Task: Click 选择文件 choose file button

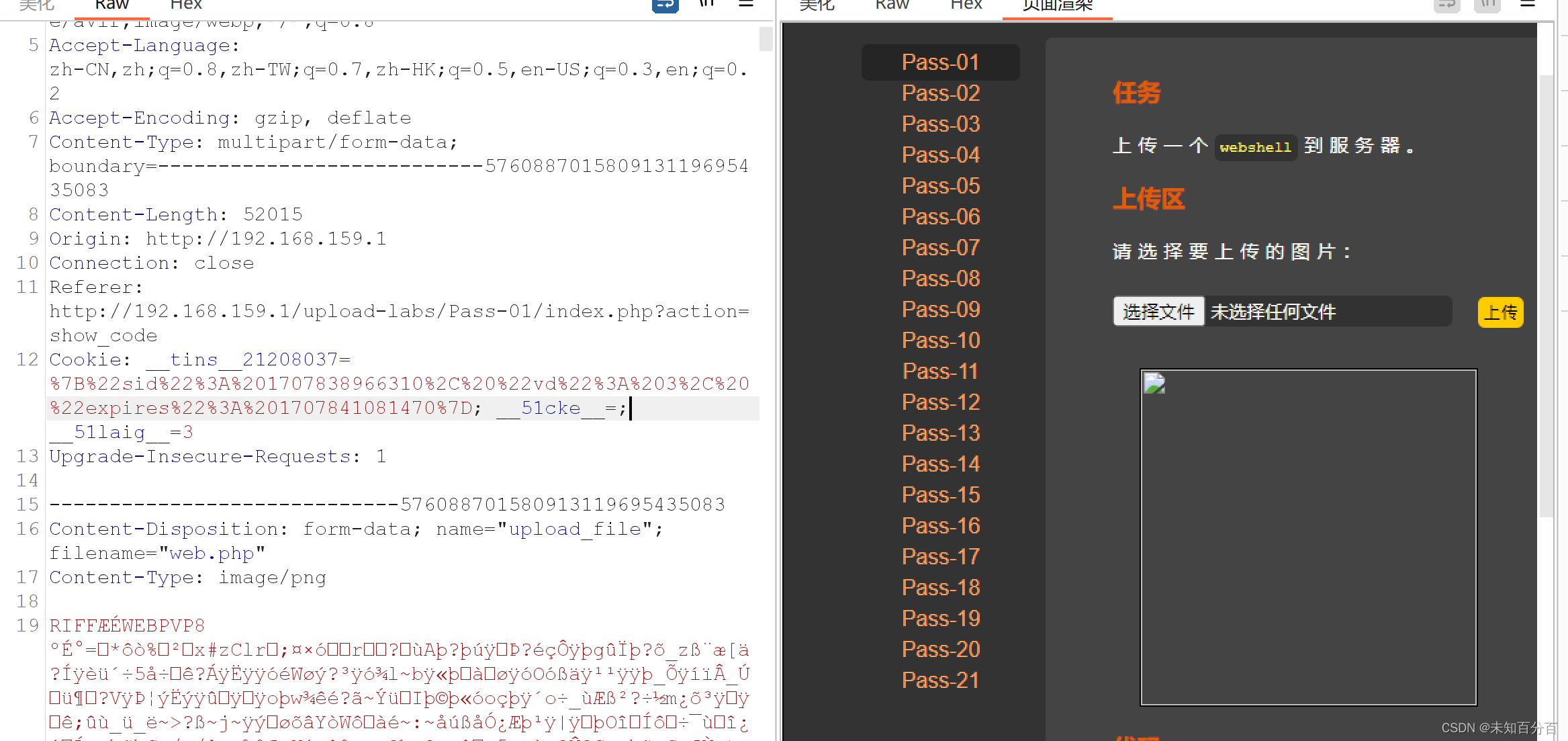Action: tap(1158, 312)
